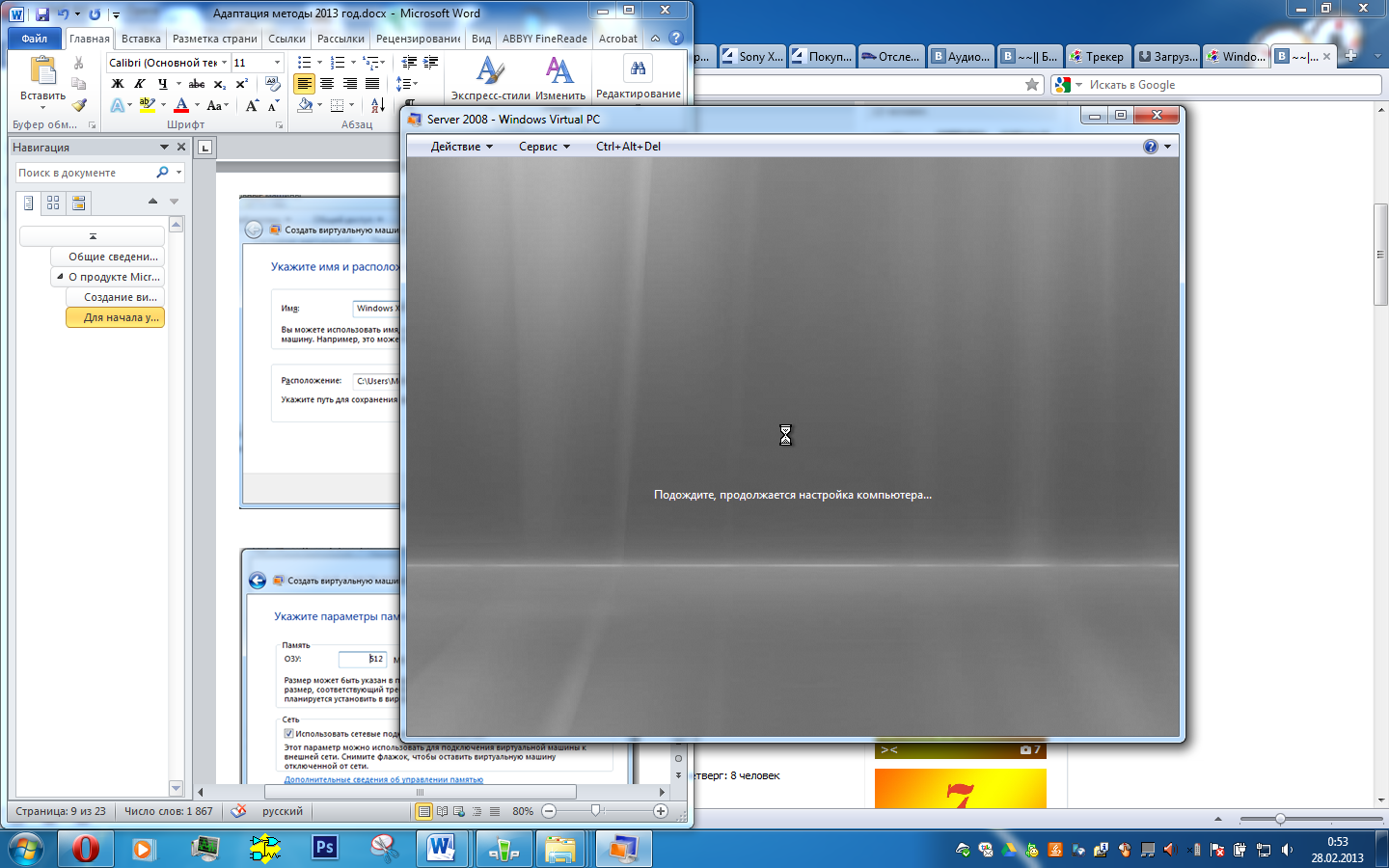Click the Windows Start button
Viewport: 1389px width, 868px height.
tap(26, 849)
